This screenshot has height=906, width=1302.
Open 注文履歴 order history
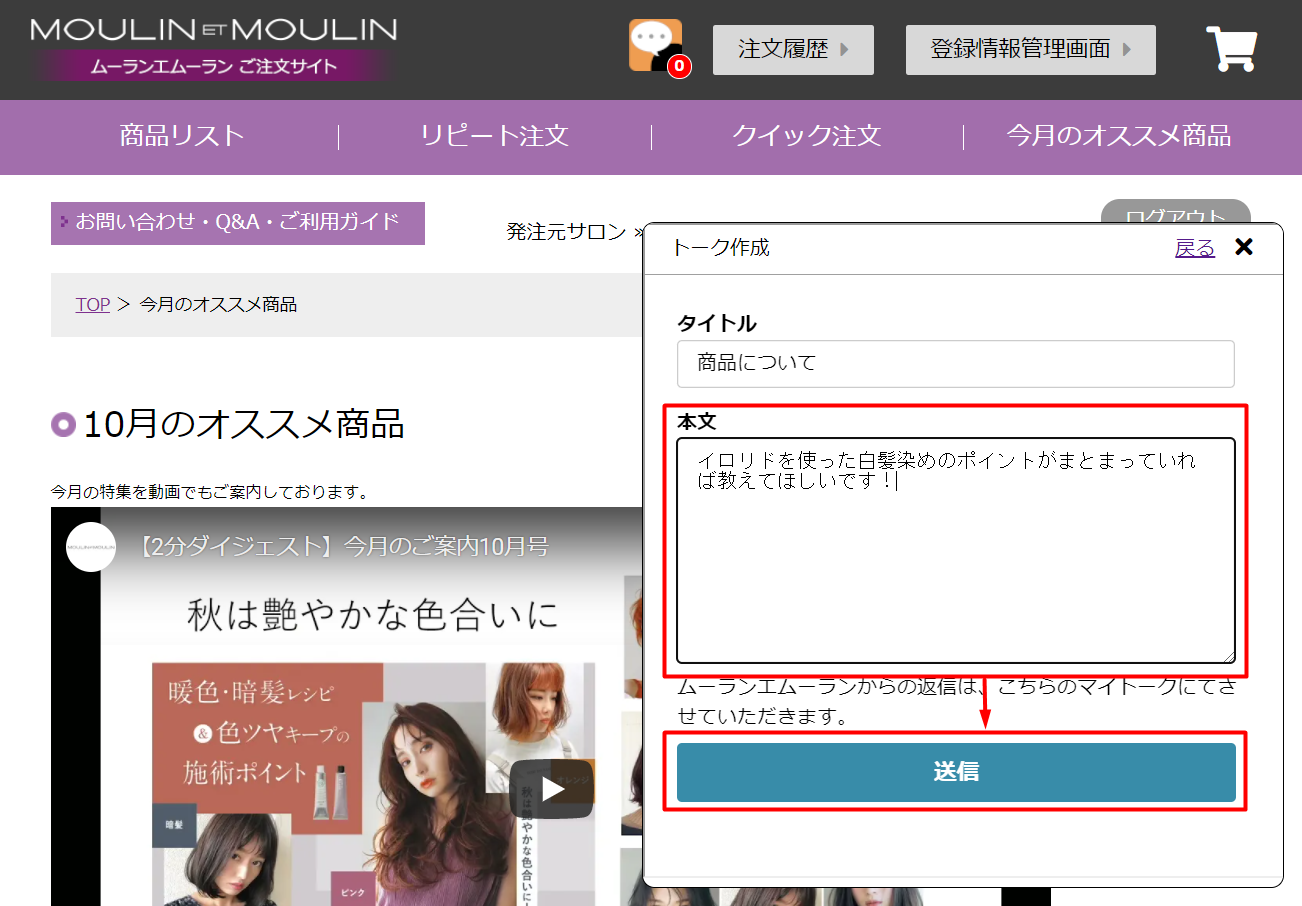pyautogui.click(x=793, y=50)
